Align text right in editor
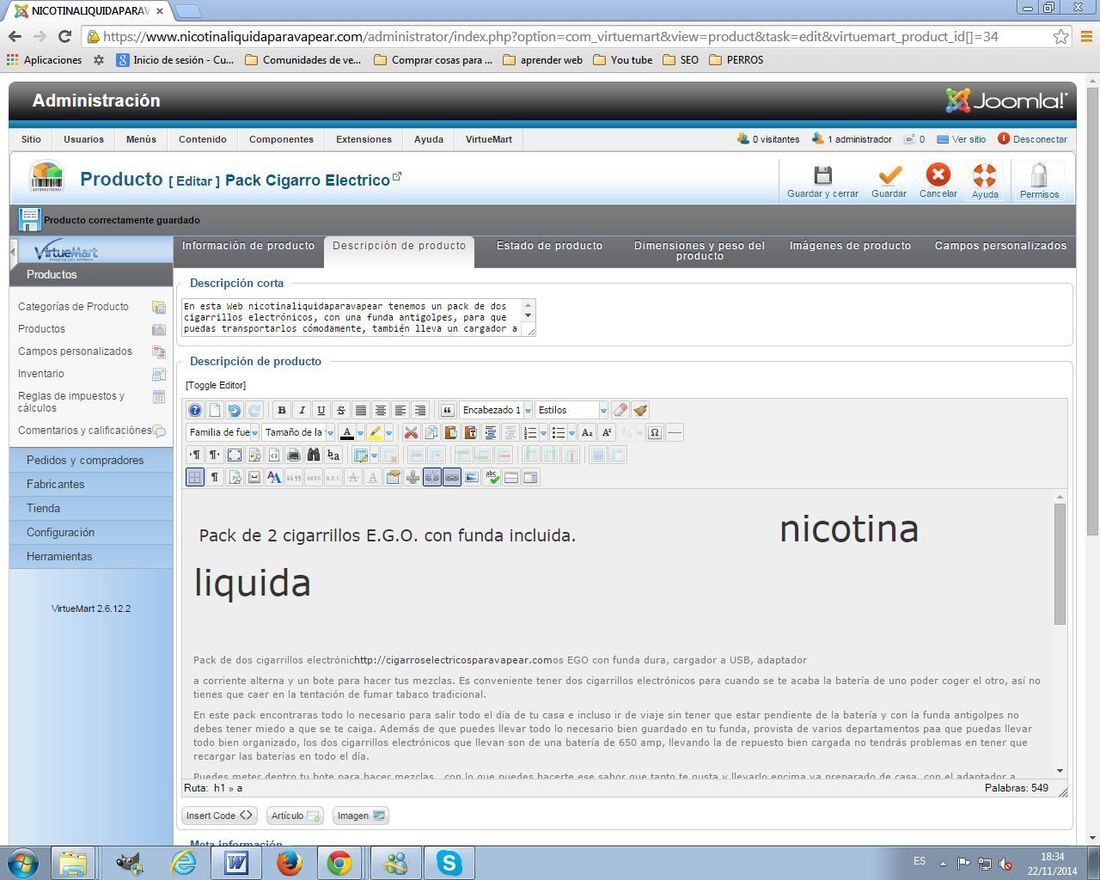The image size is (1100, 880). point(420,410)
